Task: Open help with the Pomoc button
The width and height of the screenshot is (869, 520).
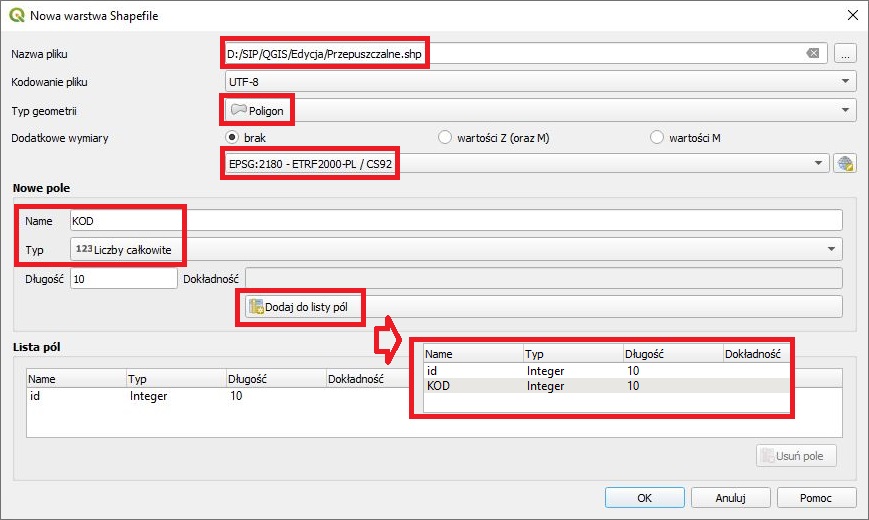Action: tap(817, 497)
